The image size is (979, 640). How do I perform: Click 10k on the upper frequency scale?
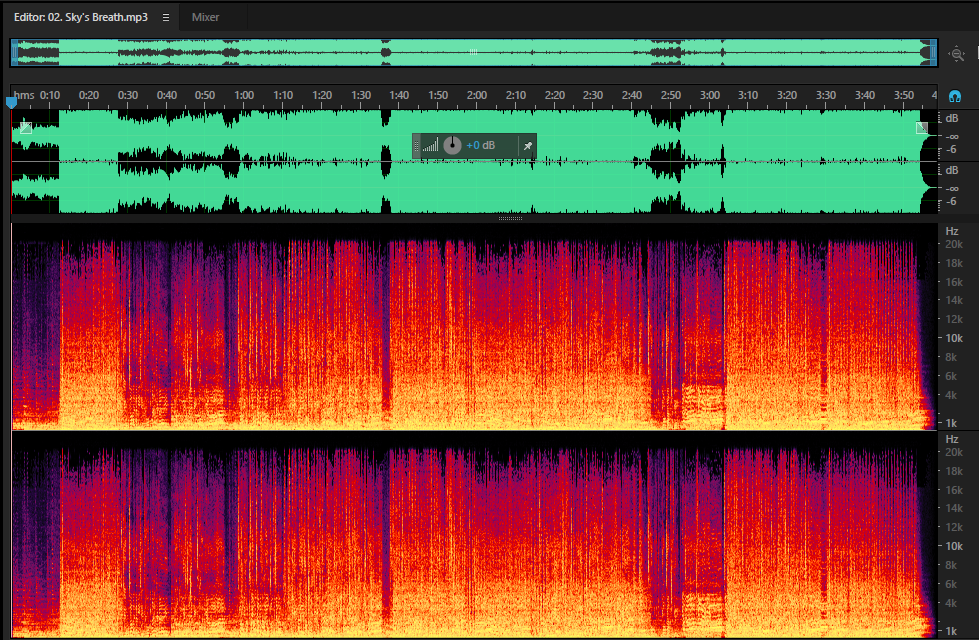tap(954, 338)
